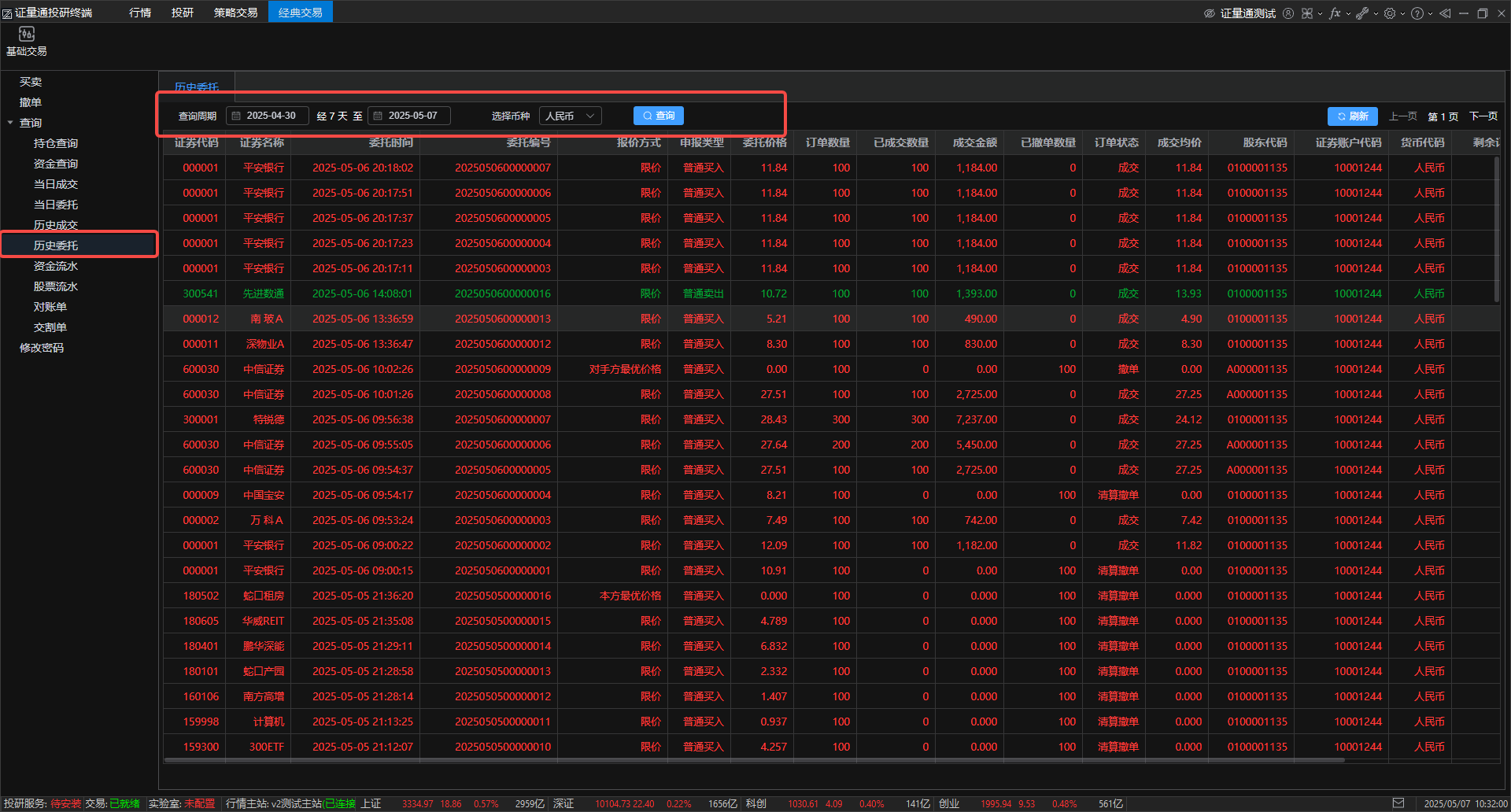The height and width of the screenshot is (812, 1511).
Task: Click the horizontal scrollbar below the table
Action: click(x=754, y=761)
